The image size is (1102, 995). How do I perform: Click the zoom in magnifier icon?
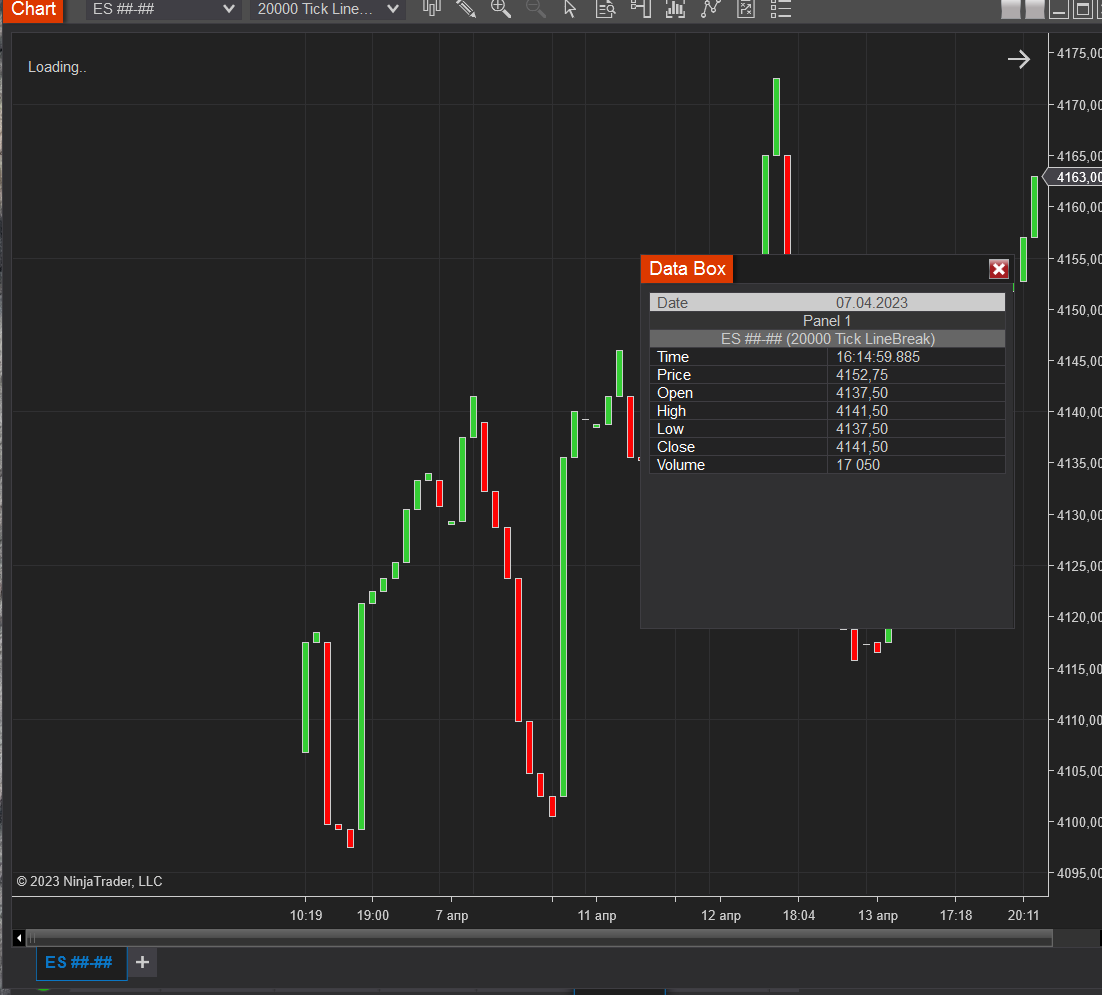(x=500, y=8)
